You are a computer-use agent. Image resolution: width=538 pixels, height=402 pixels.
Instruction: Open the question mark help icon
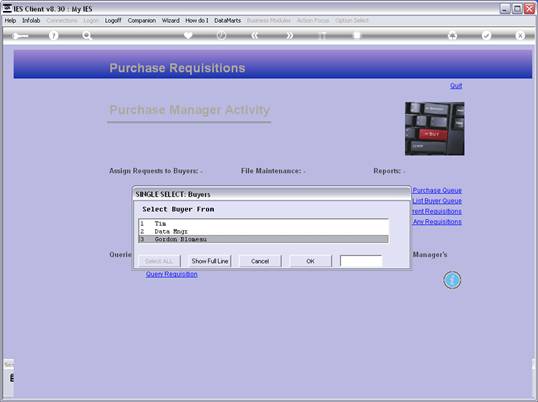click(53, 35)
